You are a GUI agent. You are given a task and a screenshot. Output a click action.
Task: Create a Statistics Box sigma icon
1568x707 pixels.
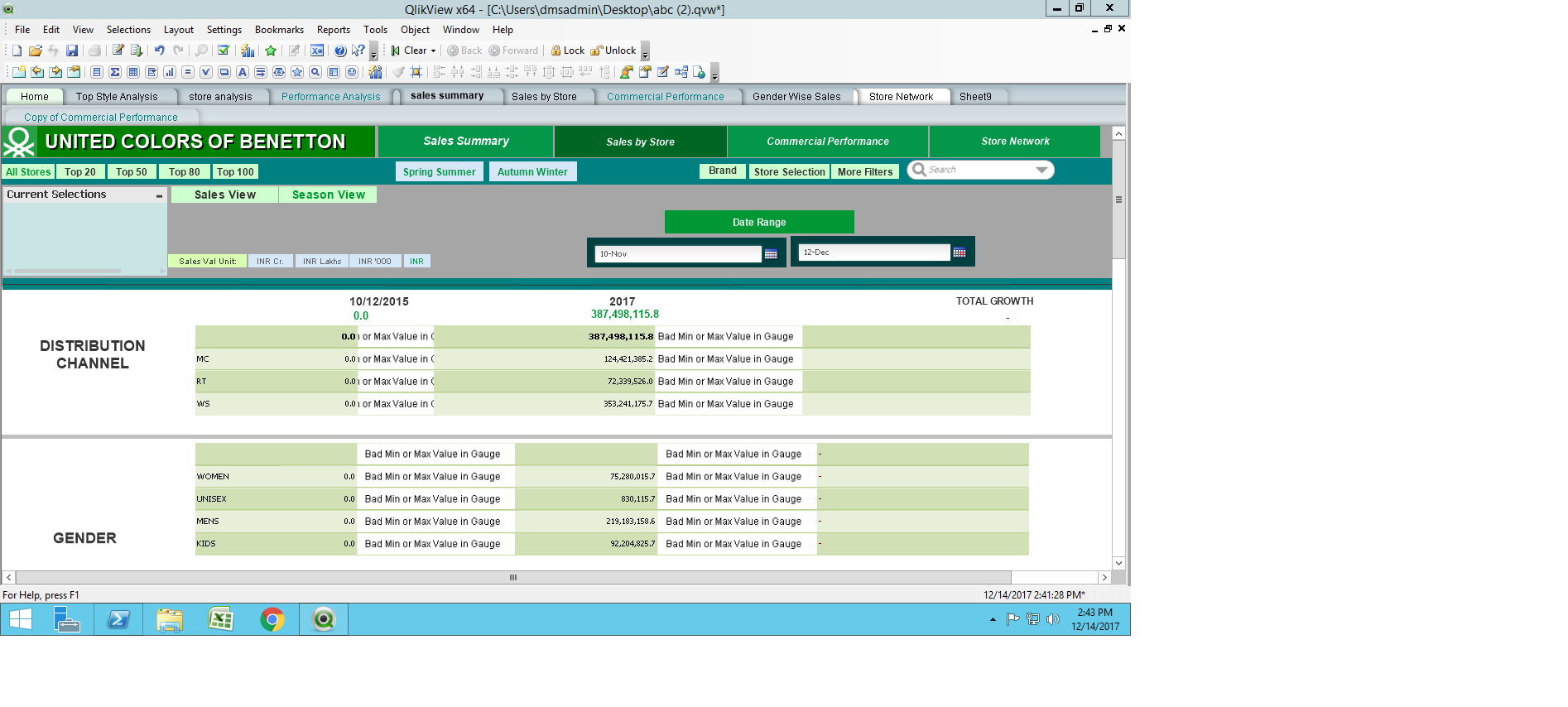click(x=115, y=72)
